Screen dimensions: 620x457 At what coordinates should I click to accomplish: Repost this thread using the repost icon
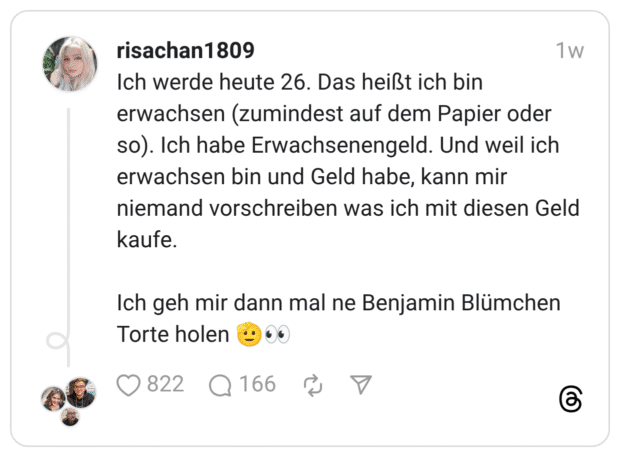click(312, 385)
